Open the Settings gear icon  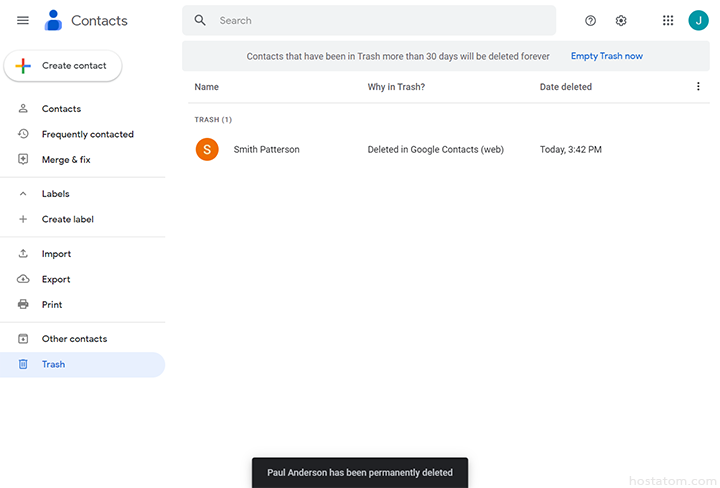tap(621, 20)
